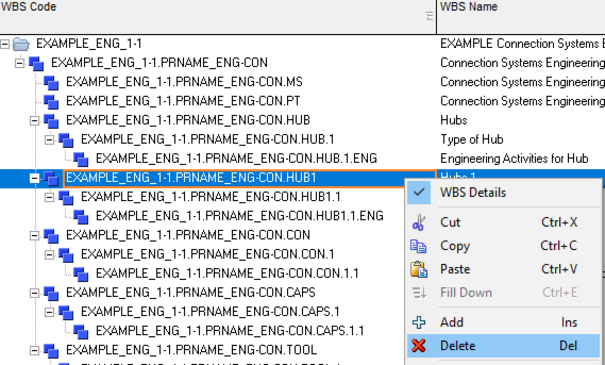Click the checkmark next to WBS Details
Viewport: 605px width, 365px height.
point(419,192)
